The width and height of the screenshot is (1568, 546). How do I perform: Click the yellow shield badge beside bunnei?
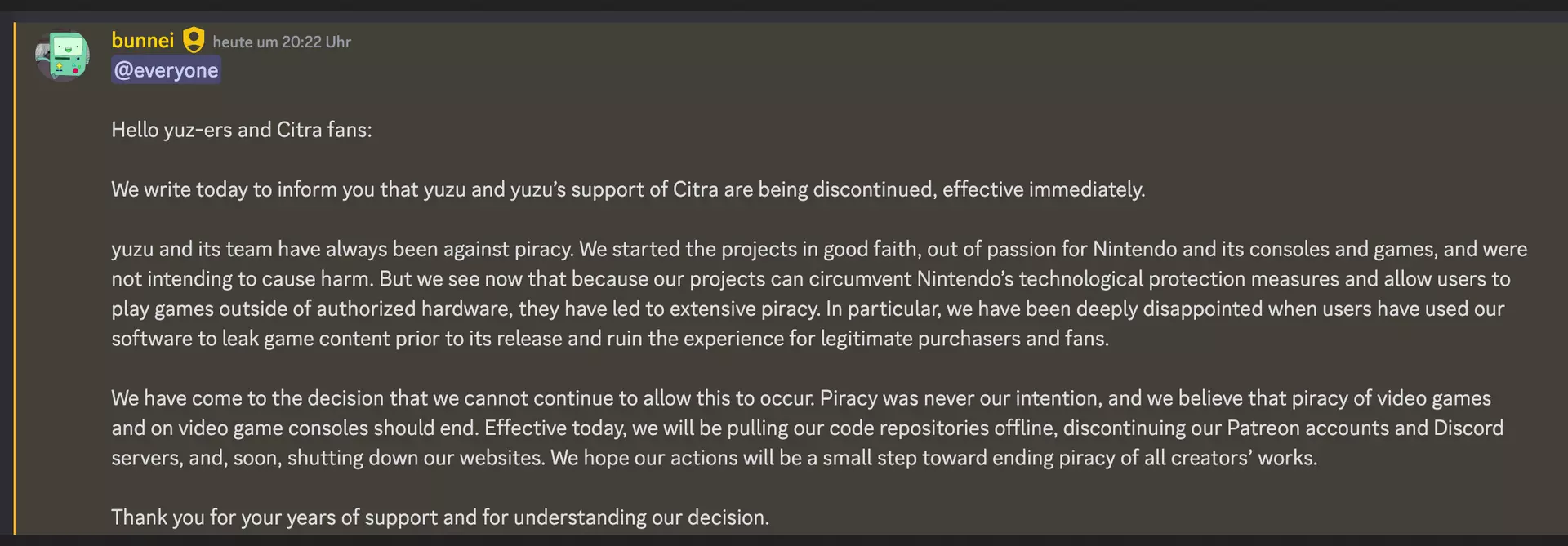point(194,40)
